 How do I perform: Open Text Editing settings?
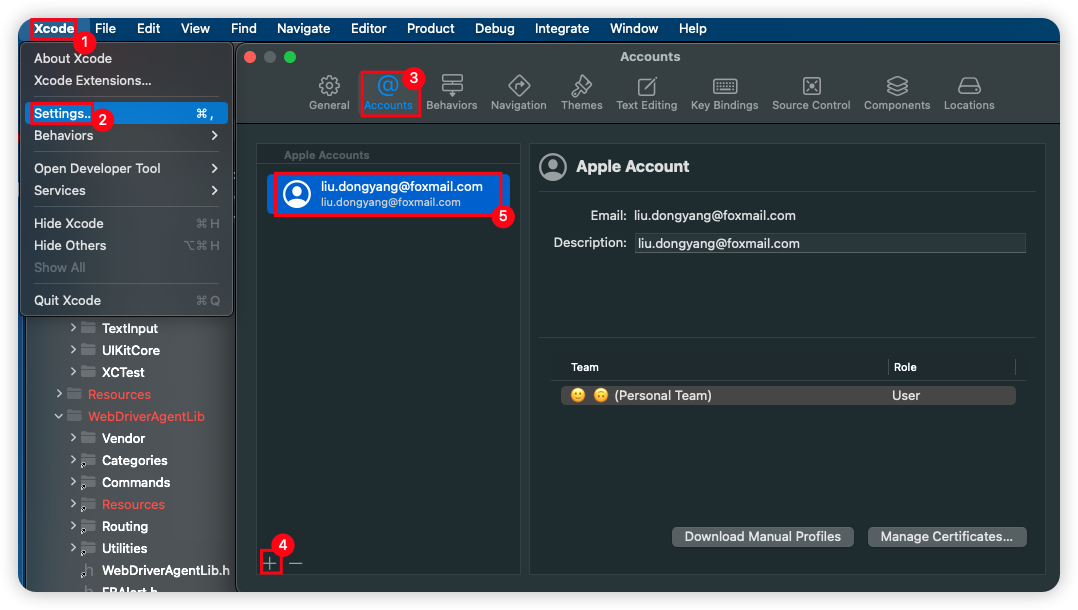pos(646,93)
